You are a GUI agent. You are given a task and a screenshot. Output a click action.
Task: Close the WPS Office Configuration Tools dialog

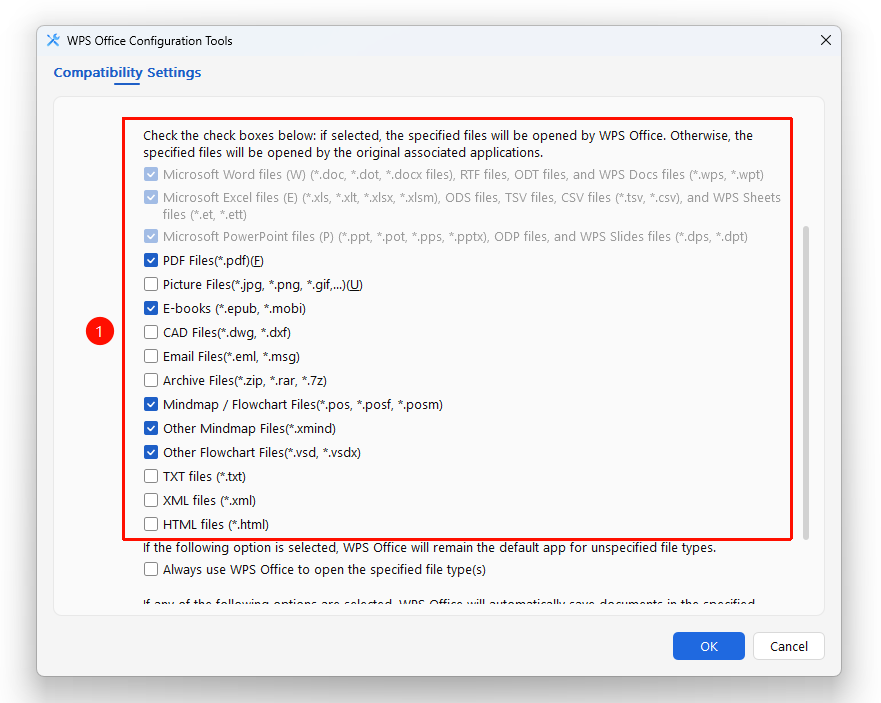pyautogui.click(x=825, y=40)
